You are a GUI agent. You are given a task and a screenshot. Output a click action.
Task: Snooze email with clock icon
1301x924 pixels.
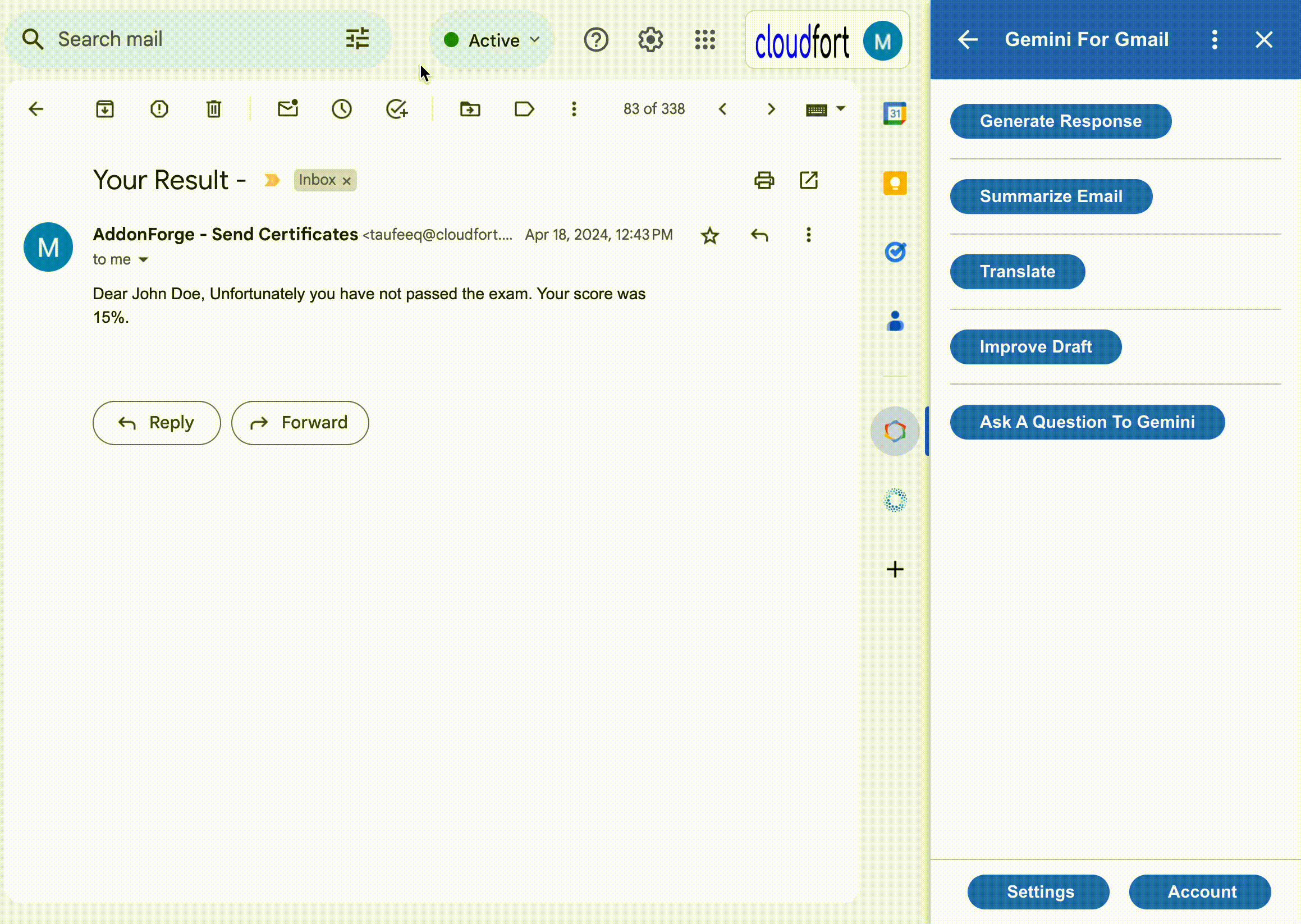click(342, 109)
